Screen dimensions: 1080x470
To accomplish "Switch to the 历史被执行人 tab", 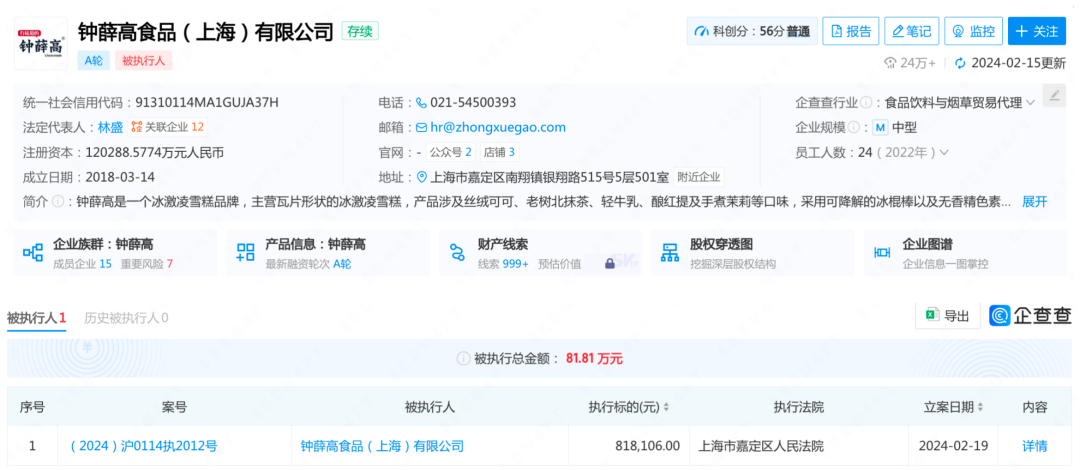I will click(126, 318).
